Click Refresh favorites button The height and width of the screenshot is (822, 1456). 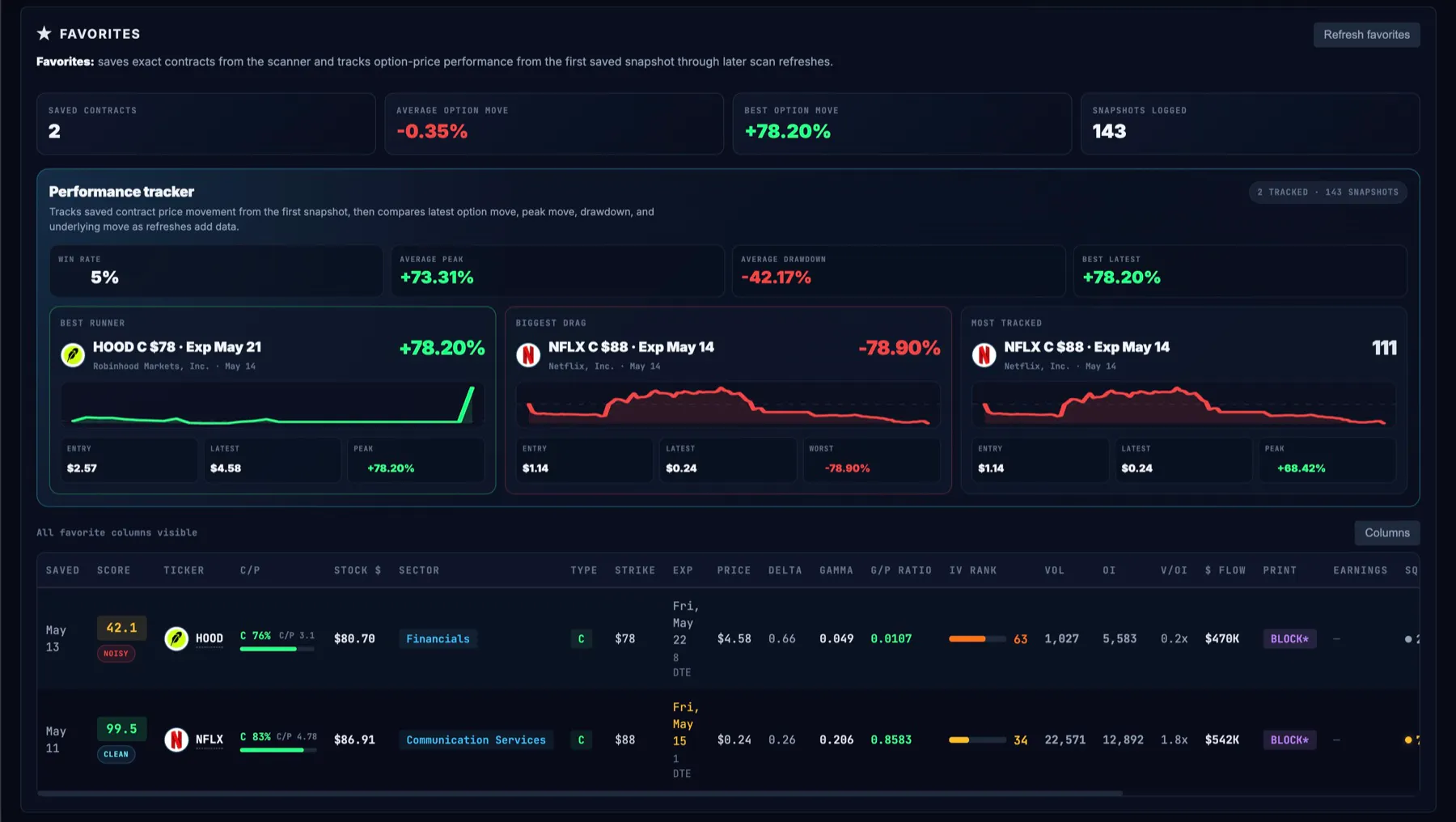(1366, 35)
